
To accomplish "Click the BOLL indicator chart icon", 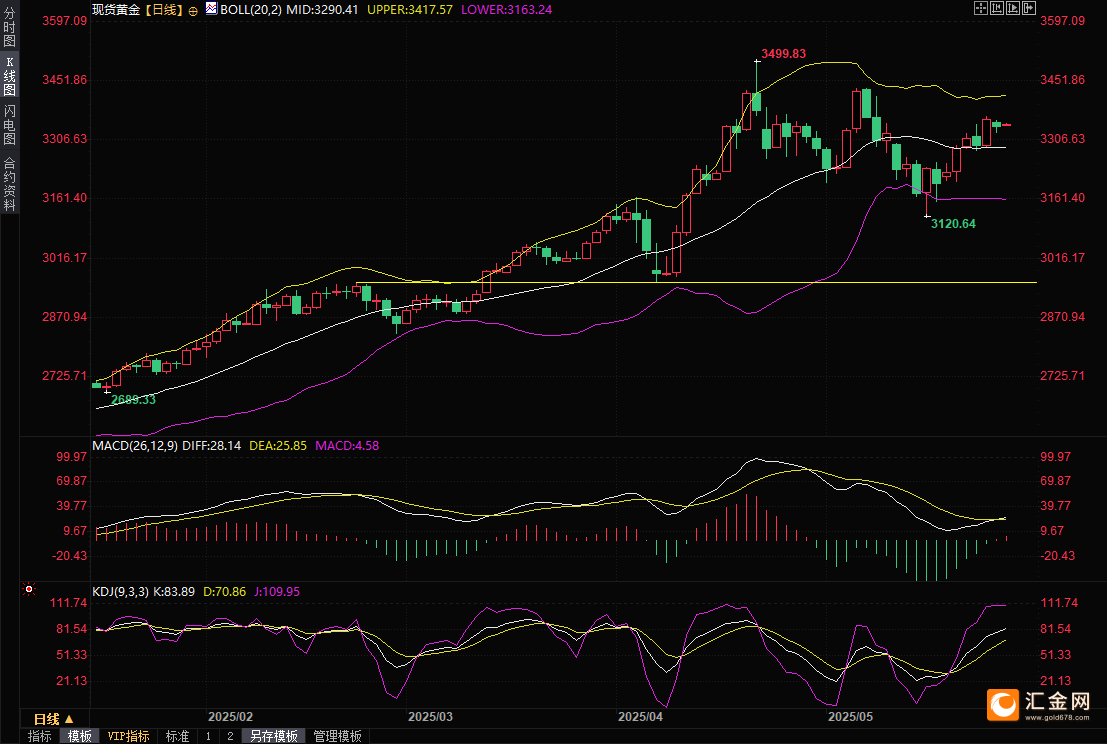I will coord(210,9).
